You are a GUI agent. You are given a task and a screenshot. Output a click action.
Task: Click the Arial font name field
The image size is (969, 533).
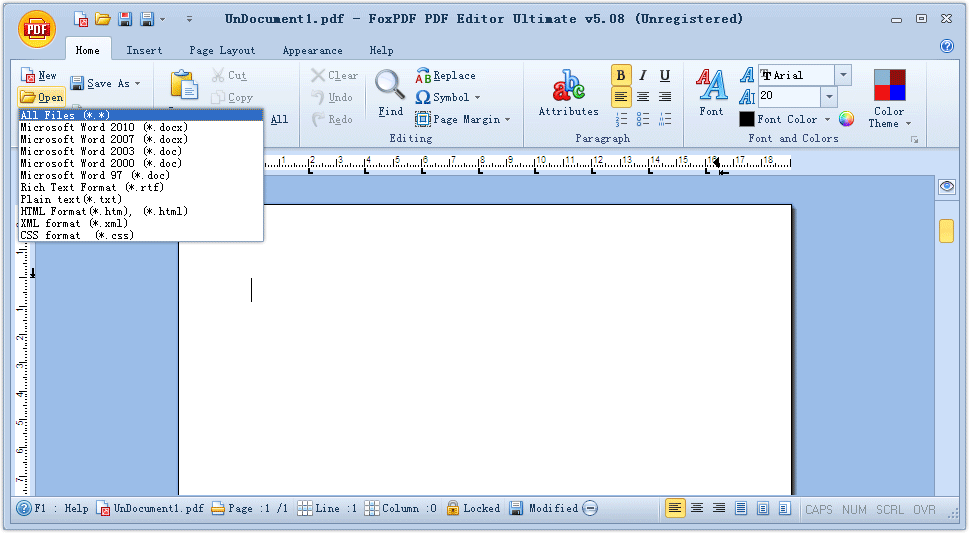pyautogui.click(x=797, y=75)
